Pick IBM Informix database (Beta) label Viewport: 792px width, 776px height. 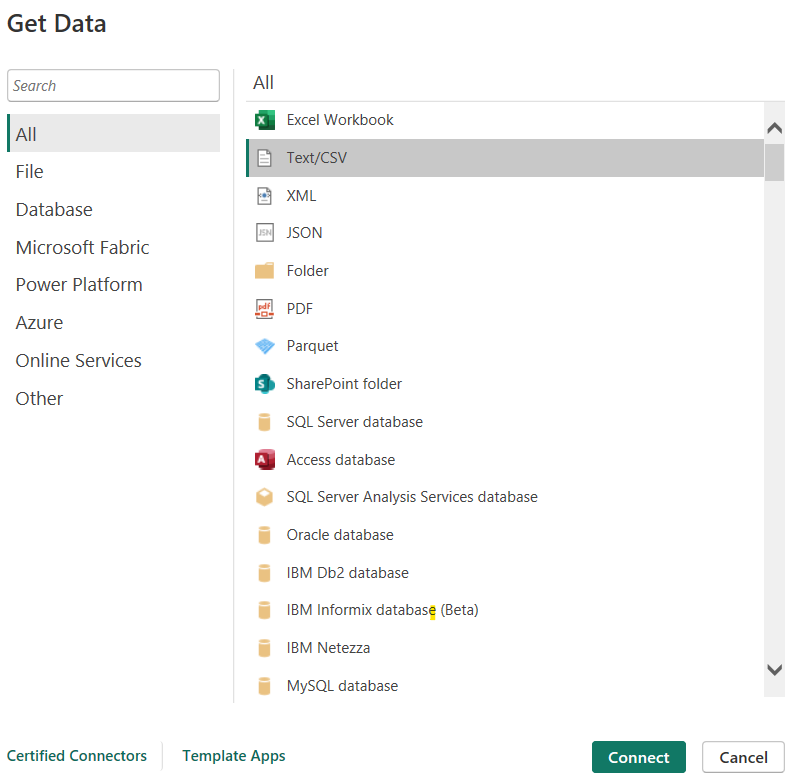(x=382, y=610)
